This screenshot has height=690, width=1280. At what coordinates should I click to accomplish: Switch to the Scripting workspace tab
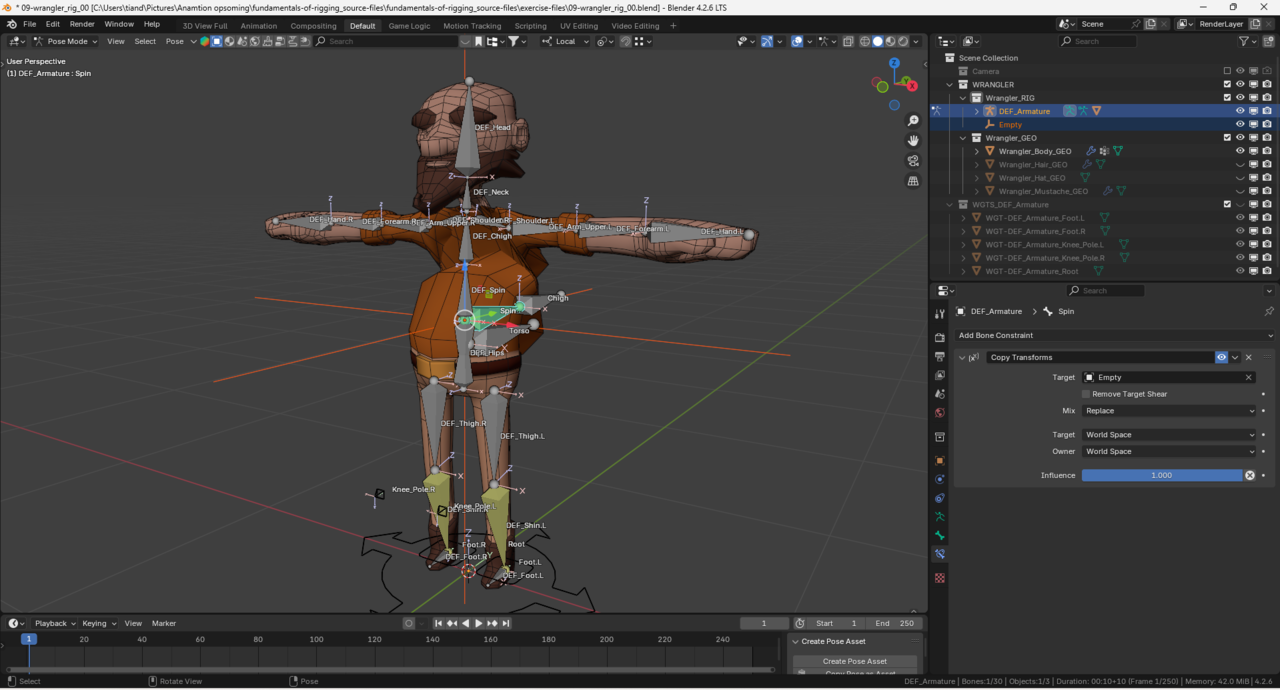tap(530, 26)
